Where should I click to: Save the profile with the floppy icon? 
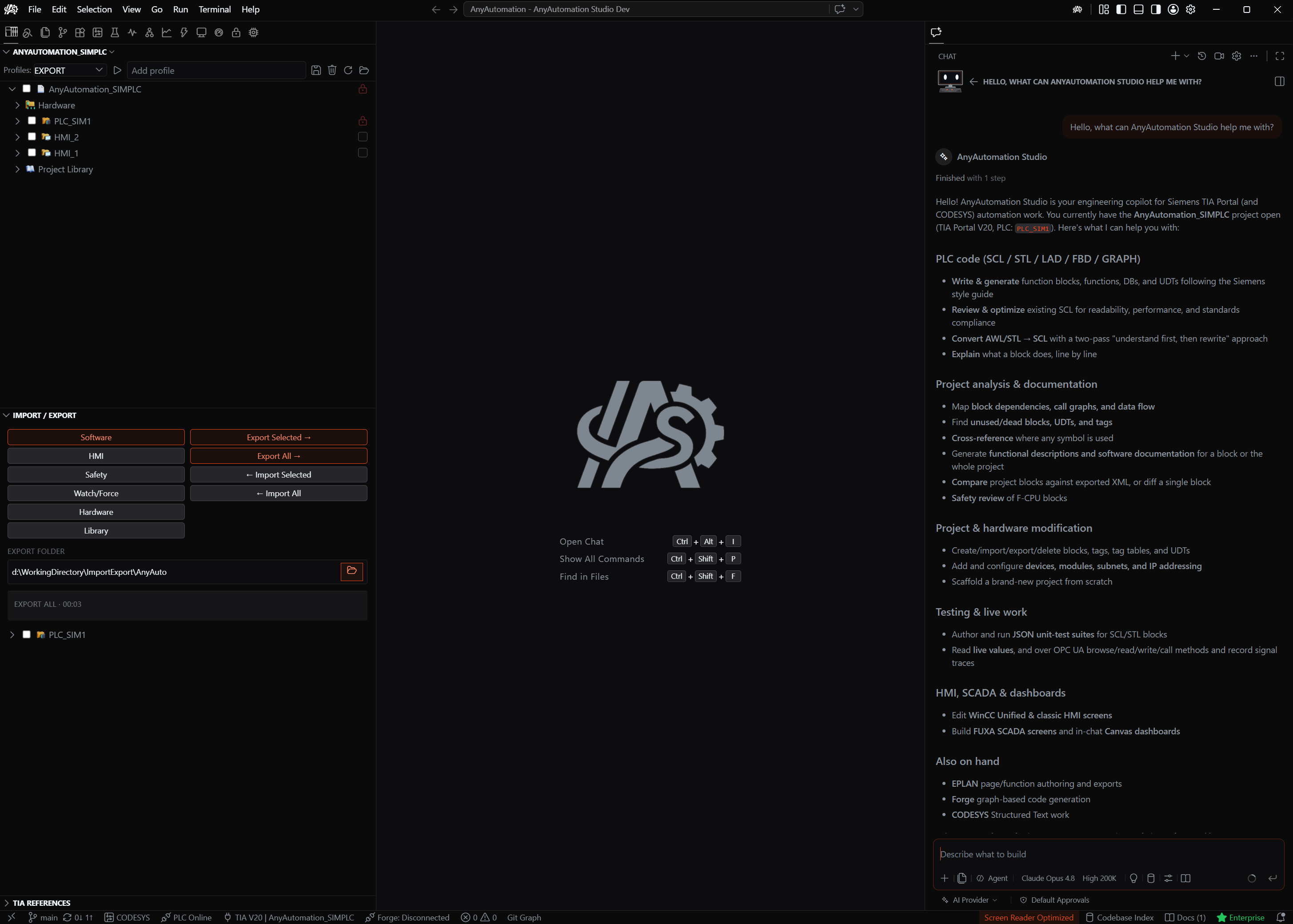(x=316, y=70)
